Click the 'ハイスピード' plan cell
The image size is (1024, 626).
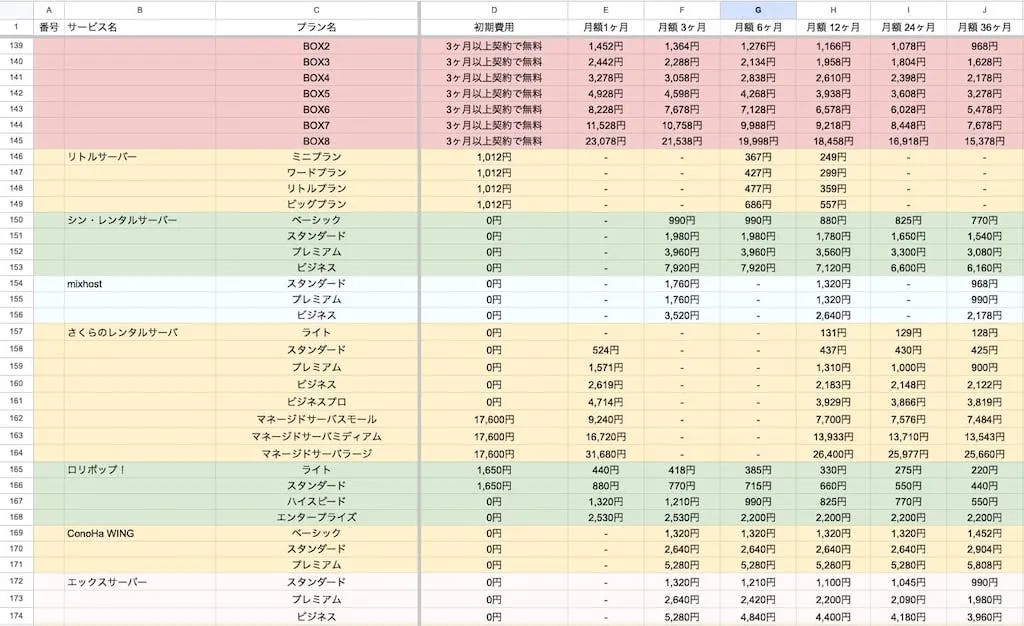click(316, 501)
